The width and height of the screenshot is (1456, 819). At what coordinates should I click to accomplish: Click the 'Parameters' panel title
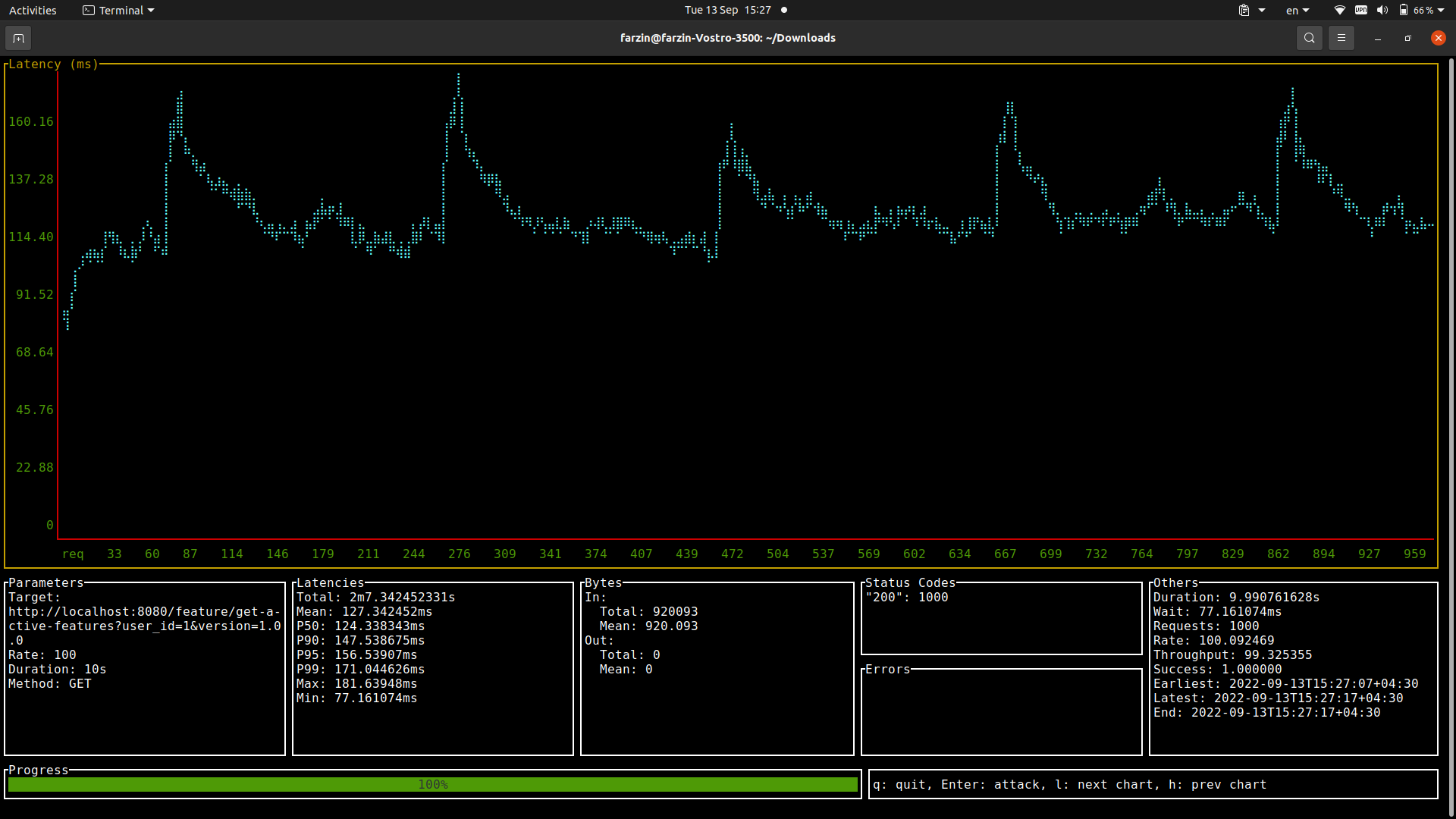click(46, 583)
